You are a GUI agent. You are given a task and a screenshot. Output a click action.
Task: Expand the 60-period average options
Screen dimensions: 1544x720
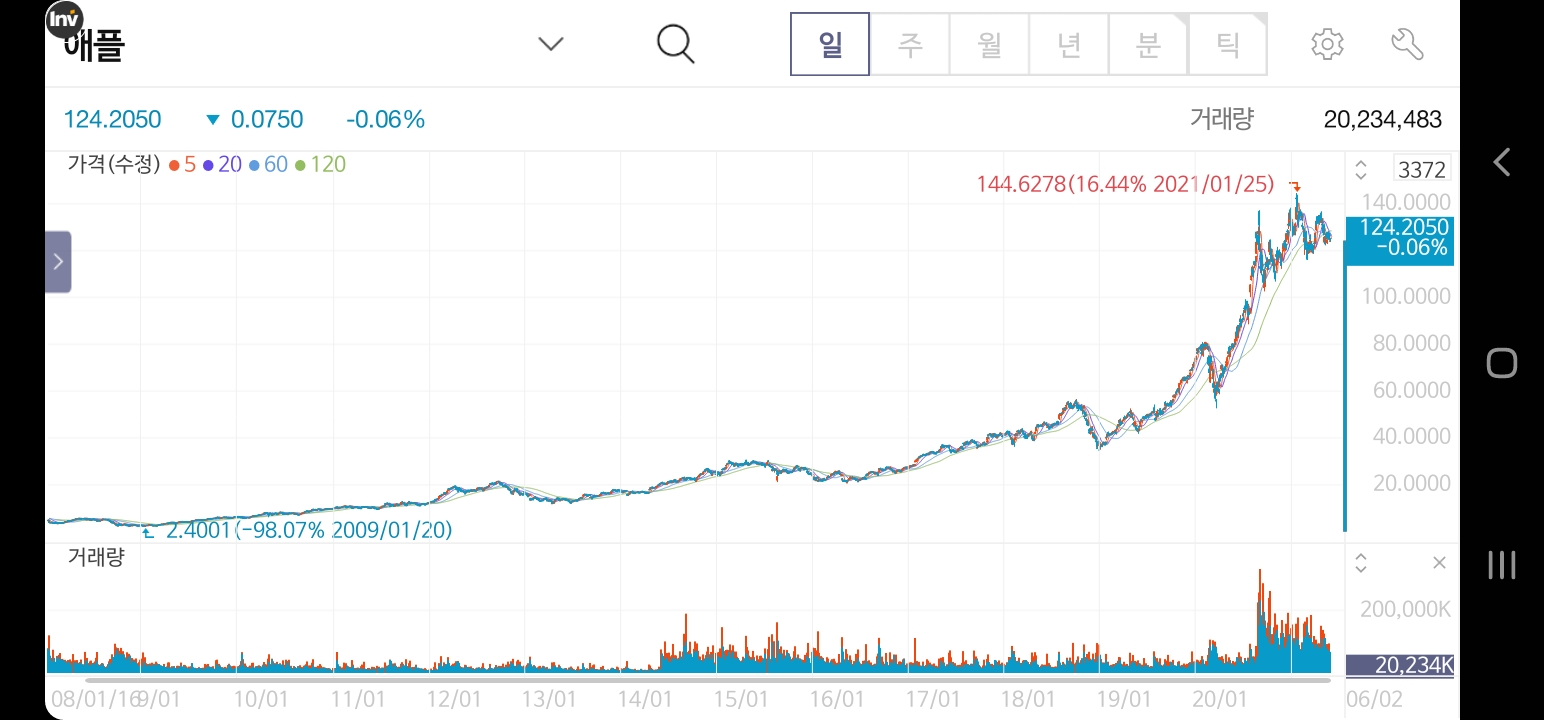[272, 163]
